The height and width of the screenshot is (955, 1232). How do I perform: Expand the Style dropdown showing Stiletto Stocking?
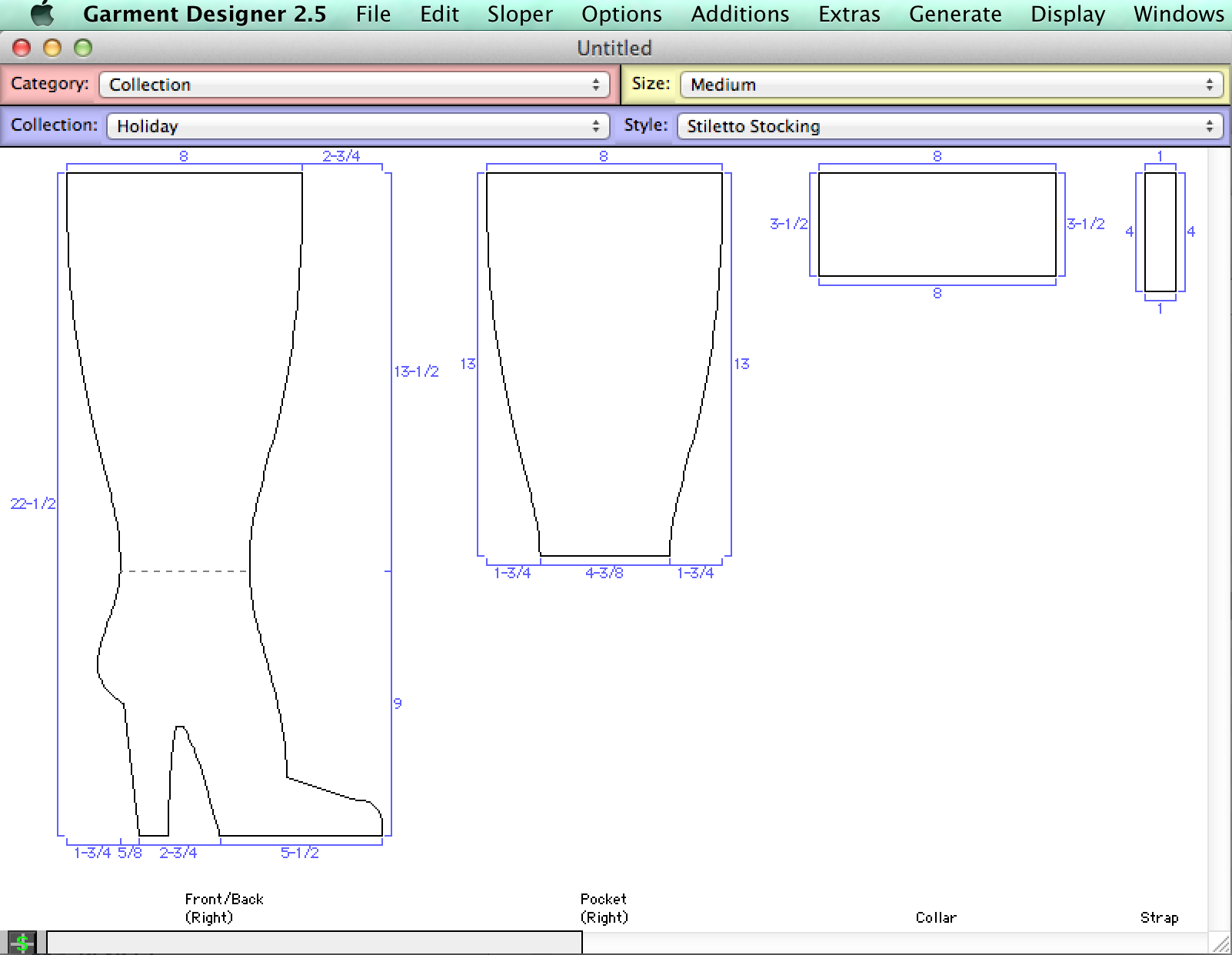click(949, 126)
